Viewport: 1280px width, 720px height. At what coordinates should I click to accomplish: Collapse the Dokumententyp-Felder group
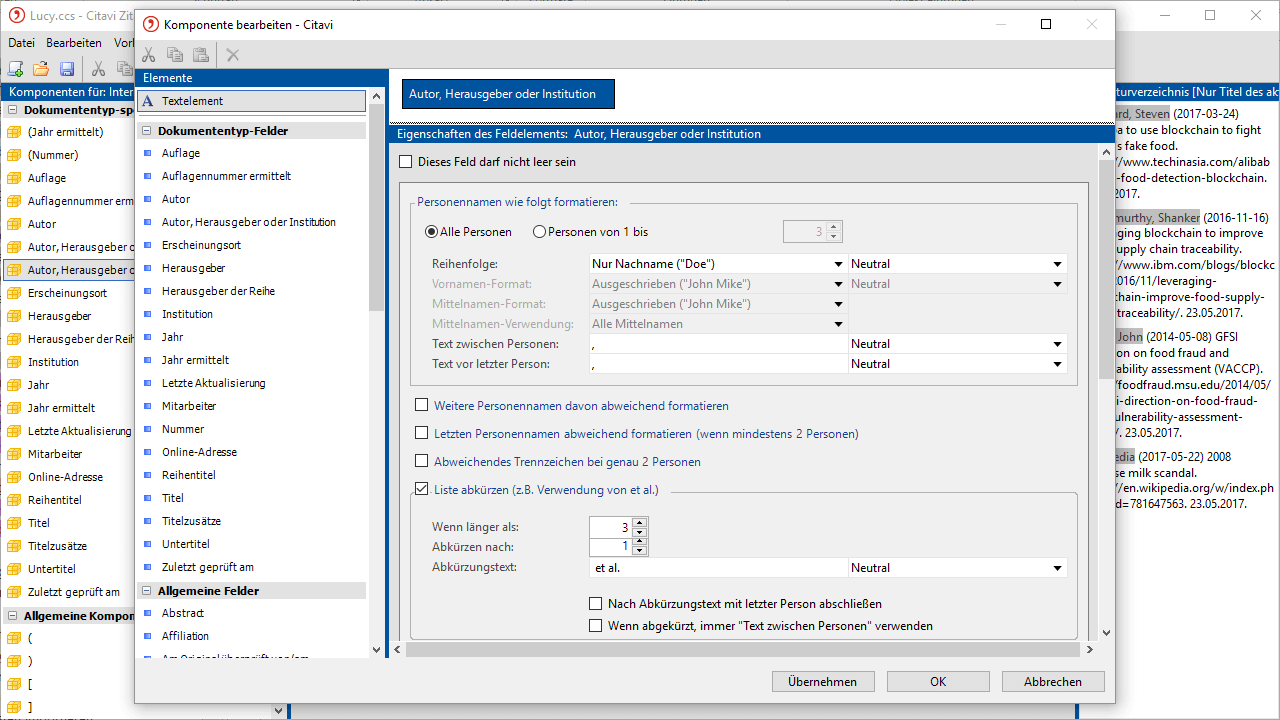(x=147, y=131)
